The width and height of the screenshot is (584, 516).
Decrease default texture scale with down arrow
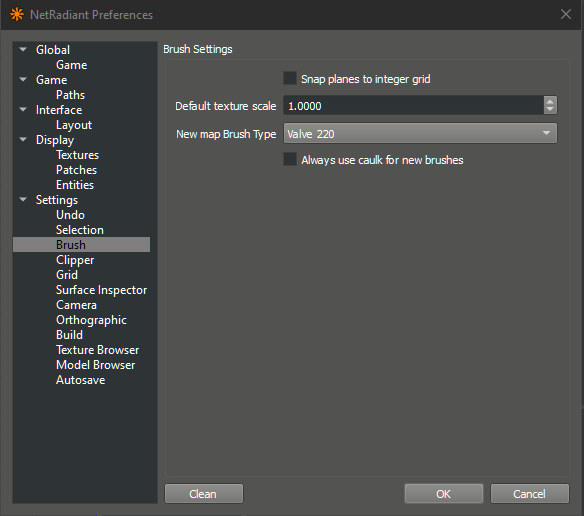coord(550,109)
